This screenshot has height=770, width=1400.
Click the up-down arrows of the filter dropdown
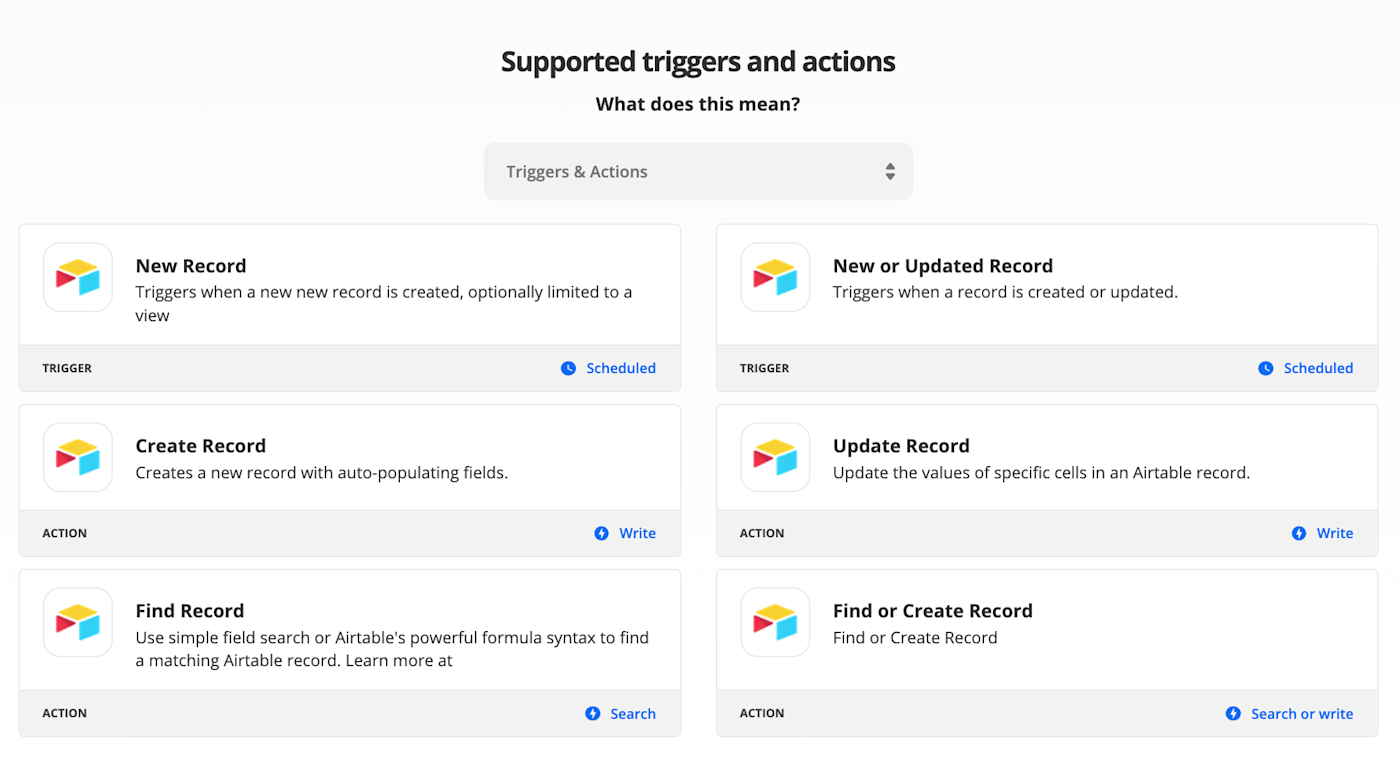pyautogui.click(x=890, y=171)
